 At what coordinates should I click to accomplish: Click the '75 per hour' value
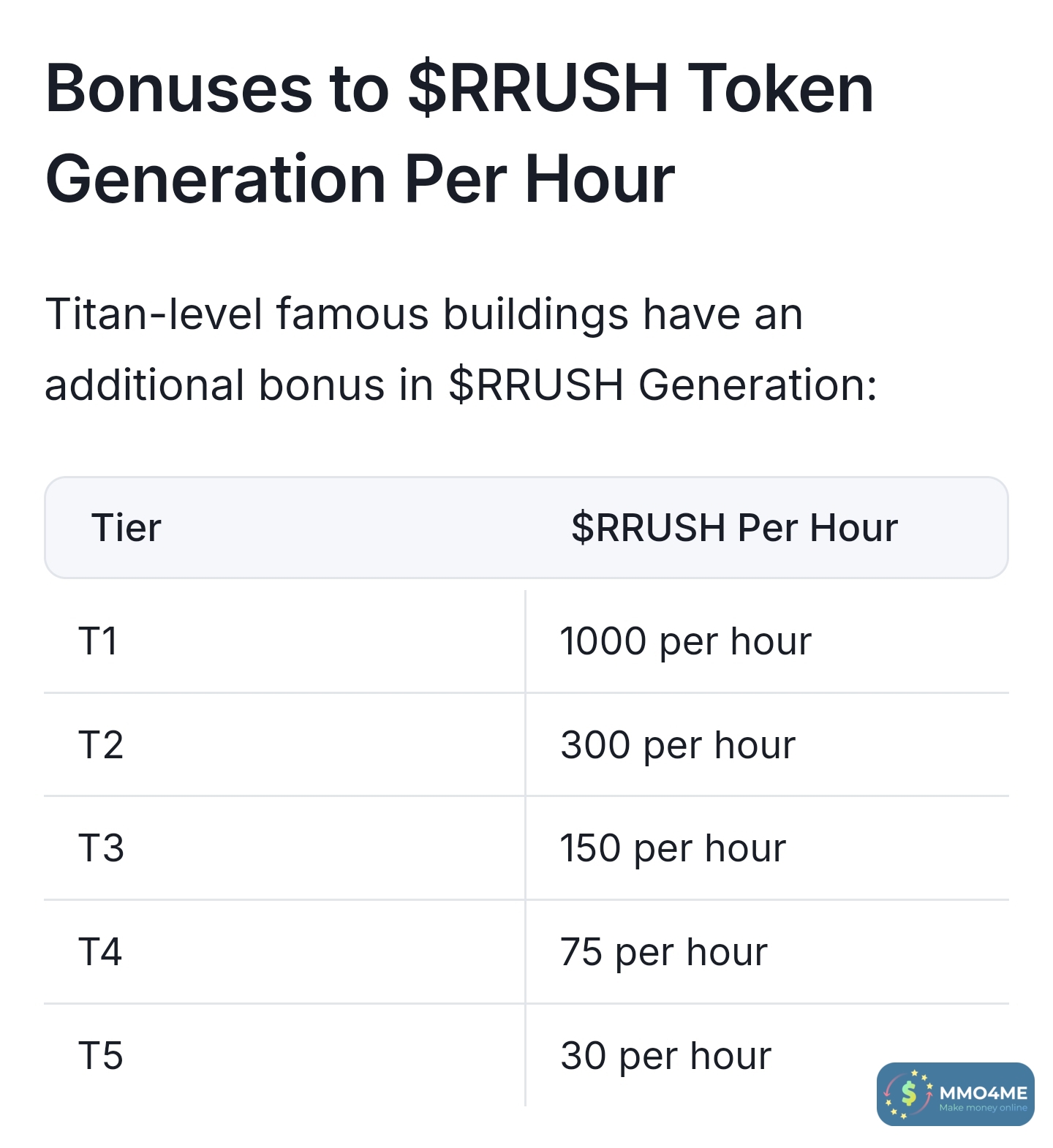(663, 952)
